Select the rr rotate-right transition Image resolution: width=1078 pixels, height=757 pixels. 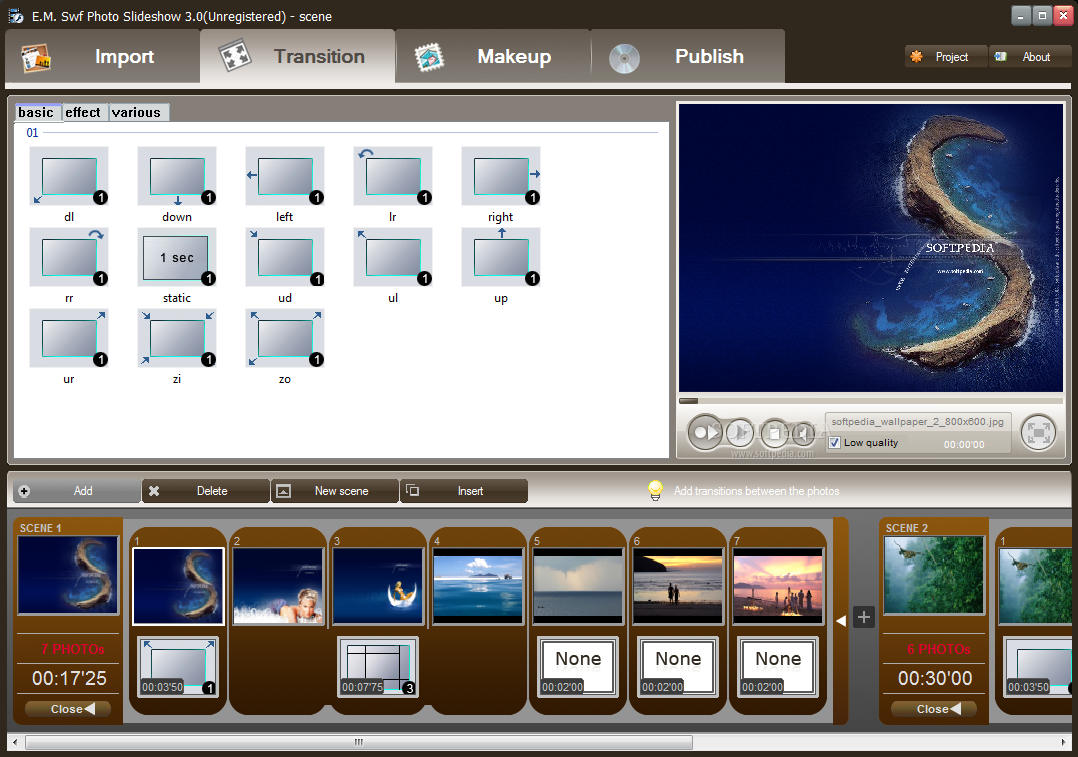coord(69,257)
